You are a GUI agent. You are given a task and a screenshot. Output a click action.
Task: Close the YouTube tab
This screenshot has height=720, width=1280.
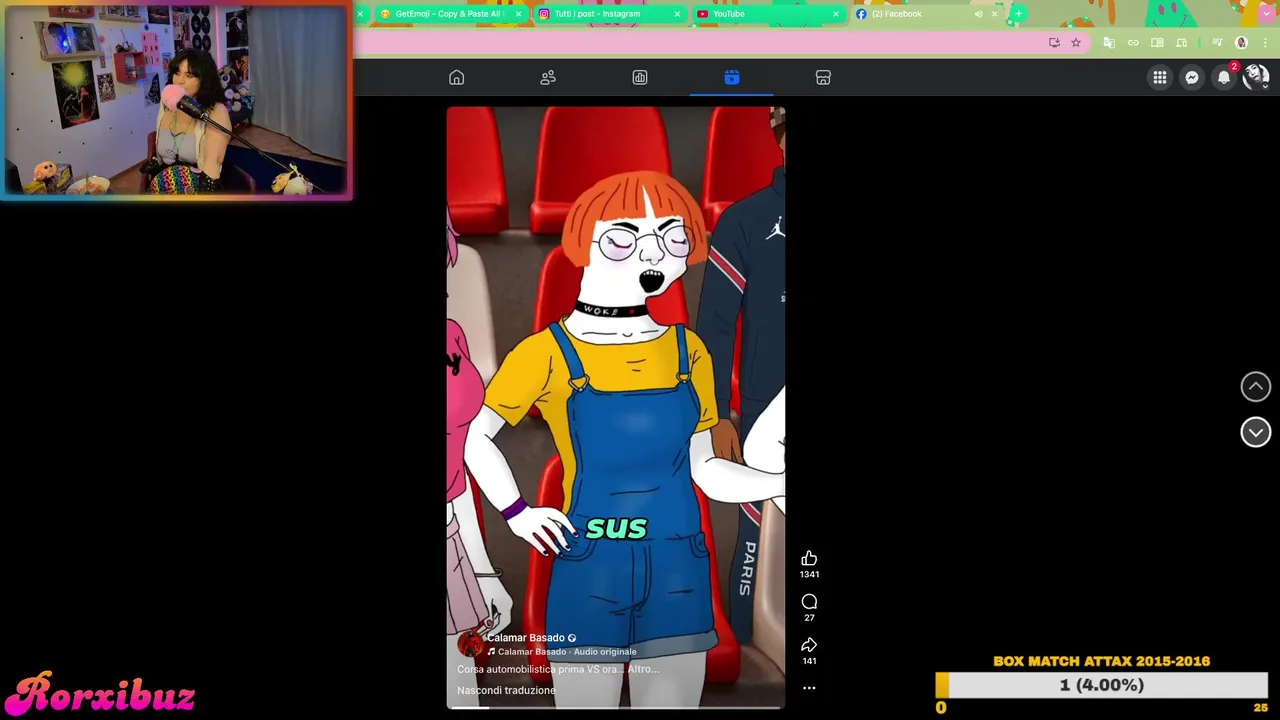[836, 14]
